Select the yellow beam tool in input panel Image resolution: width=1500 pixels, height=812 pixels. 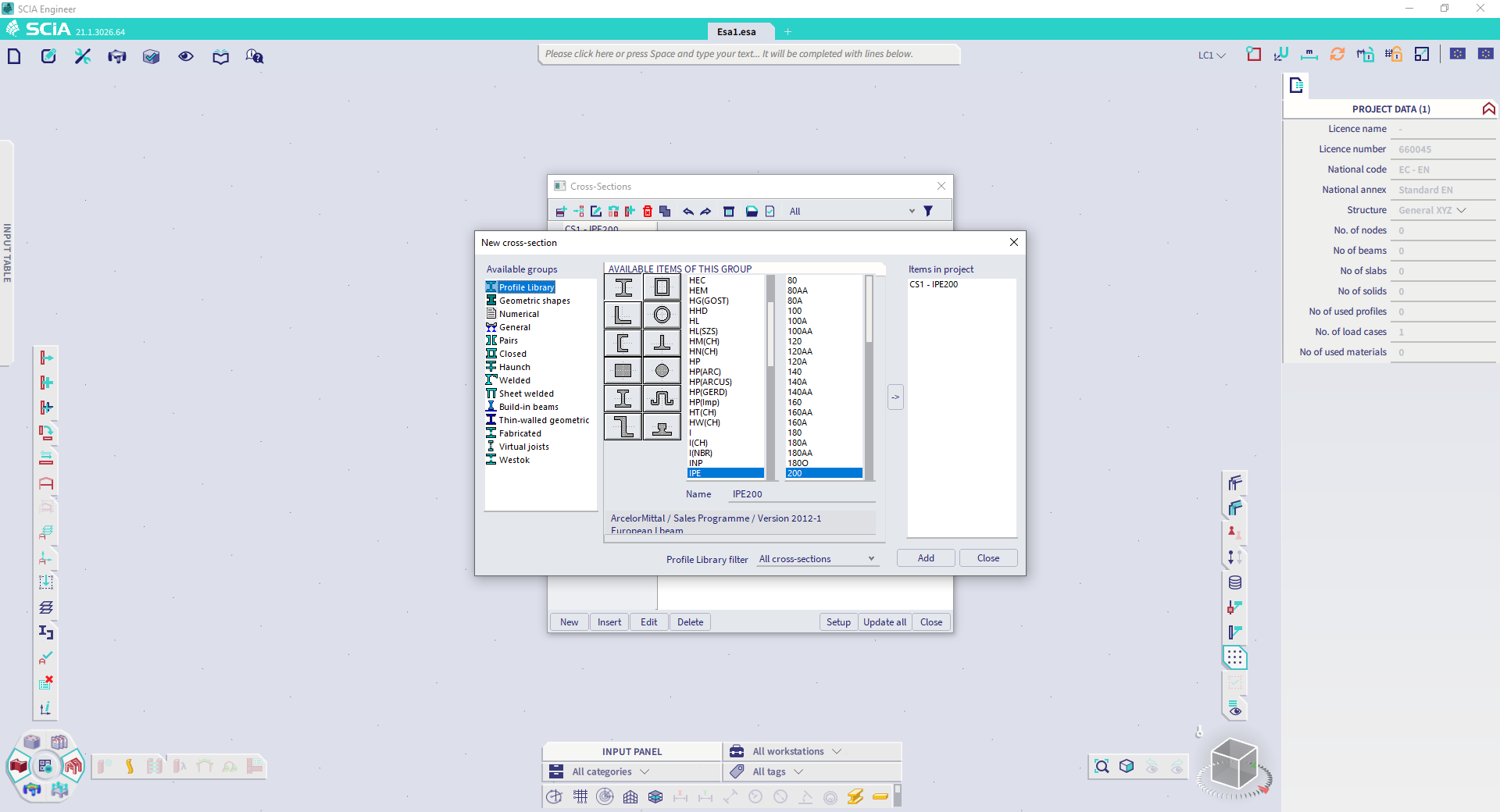coord(855,797)
